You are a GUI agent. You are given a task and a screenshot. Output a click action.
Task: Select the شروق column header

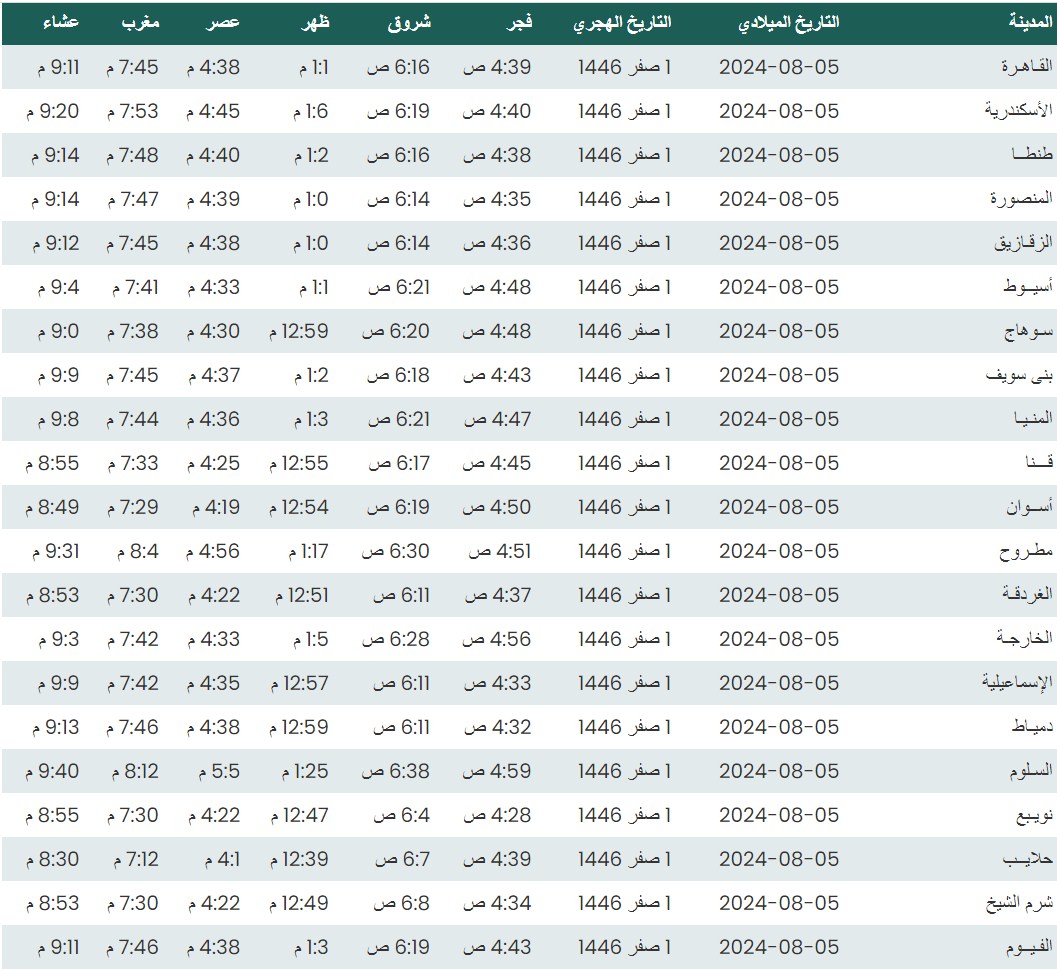coord(410,22)
